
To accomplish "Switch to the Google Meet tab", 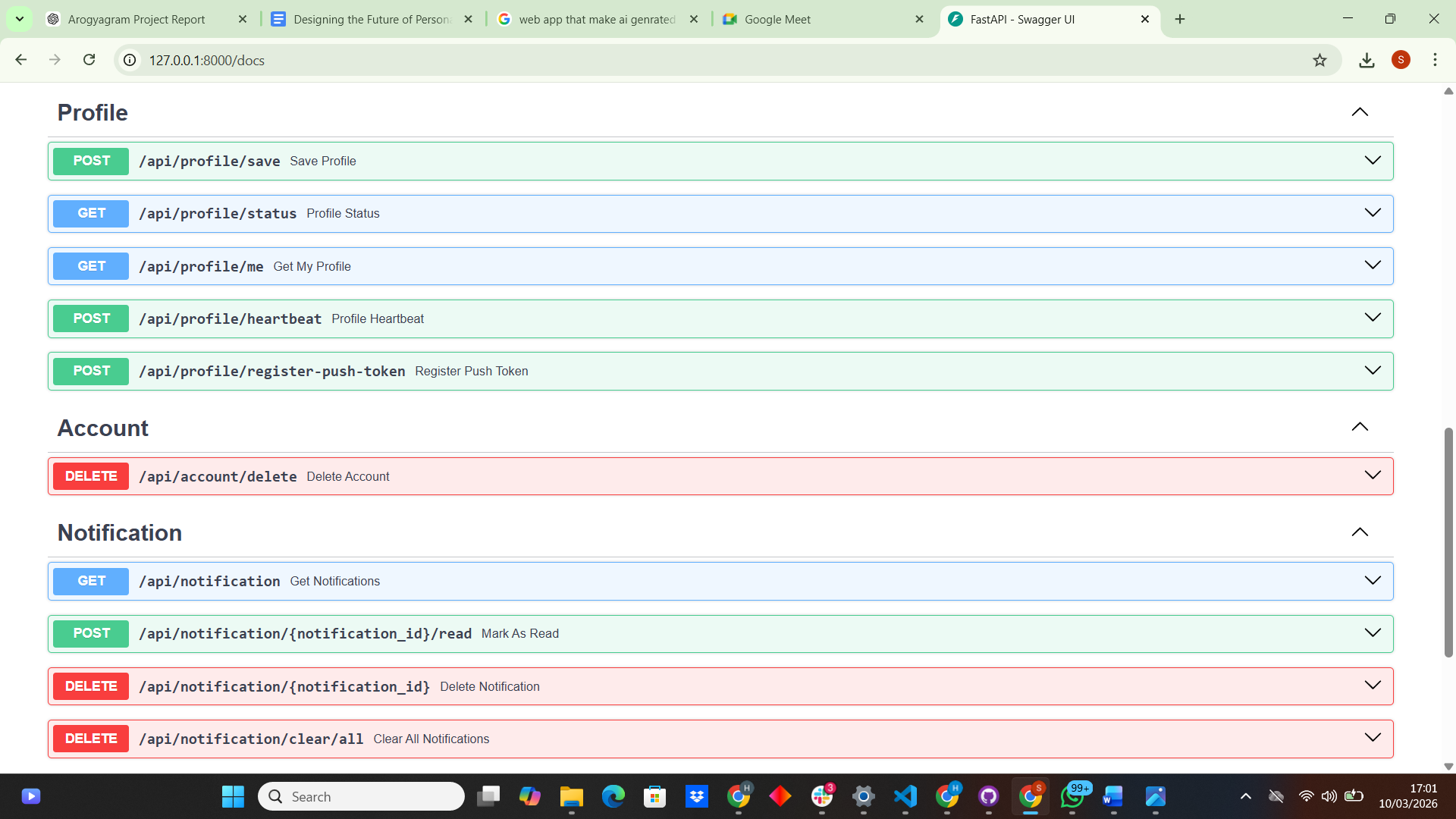I will click(777, 19).
